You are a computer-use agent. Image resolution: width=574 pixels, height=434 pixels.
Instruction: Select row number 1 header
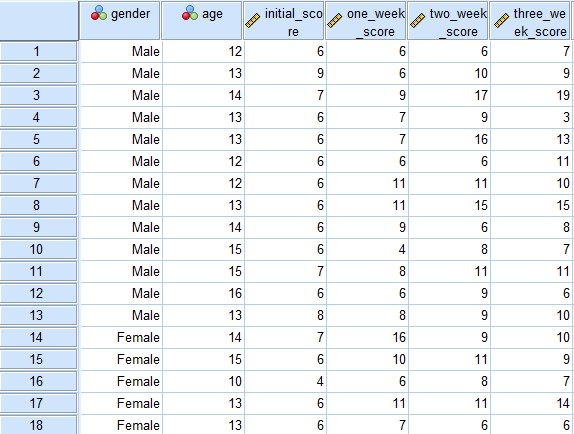tap(38, 51)
